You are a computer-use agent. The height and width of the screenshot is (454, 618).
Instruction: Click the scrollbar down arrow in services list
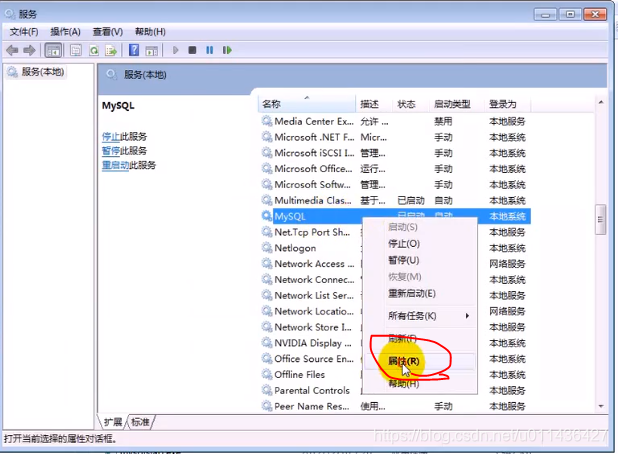[x=601, y=406]
